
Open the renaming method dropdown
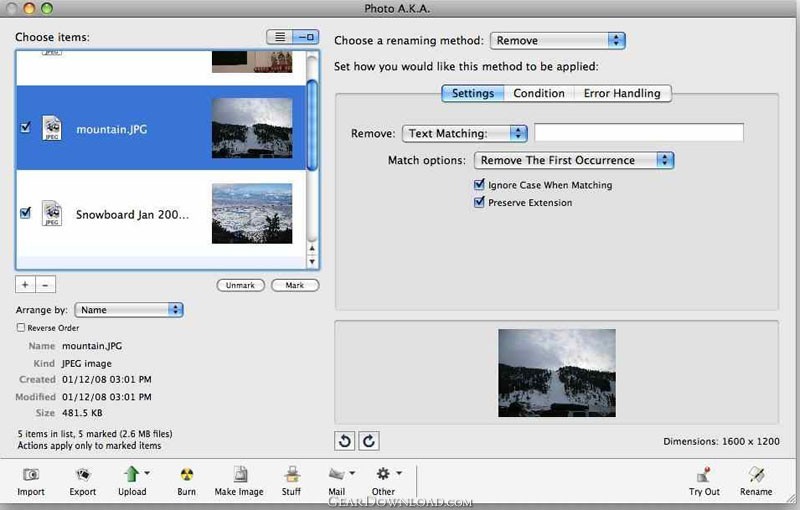point(558,40)
